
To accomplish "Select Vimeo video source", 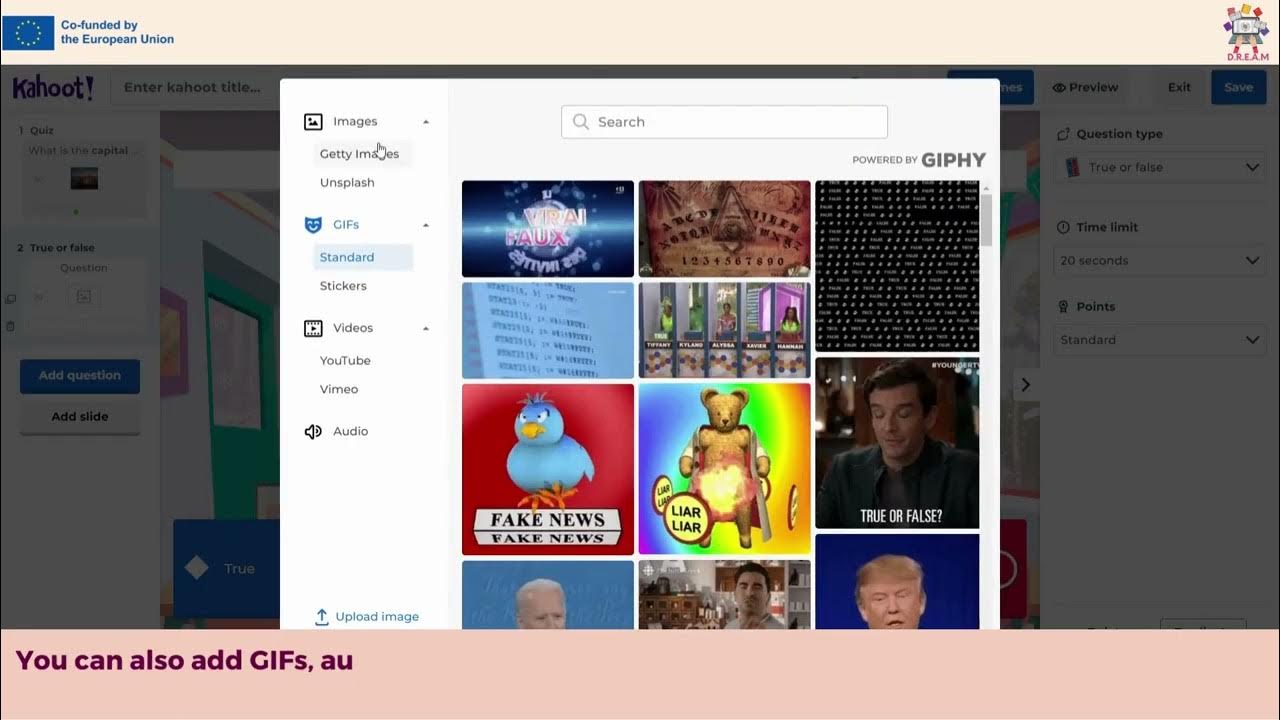I will click(339, 390).
